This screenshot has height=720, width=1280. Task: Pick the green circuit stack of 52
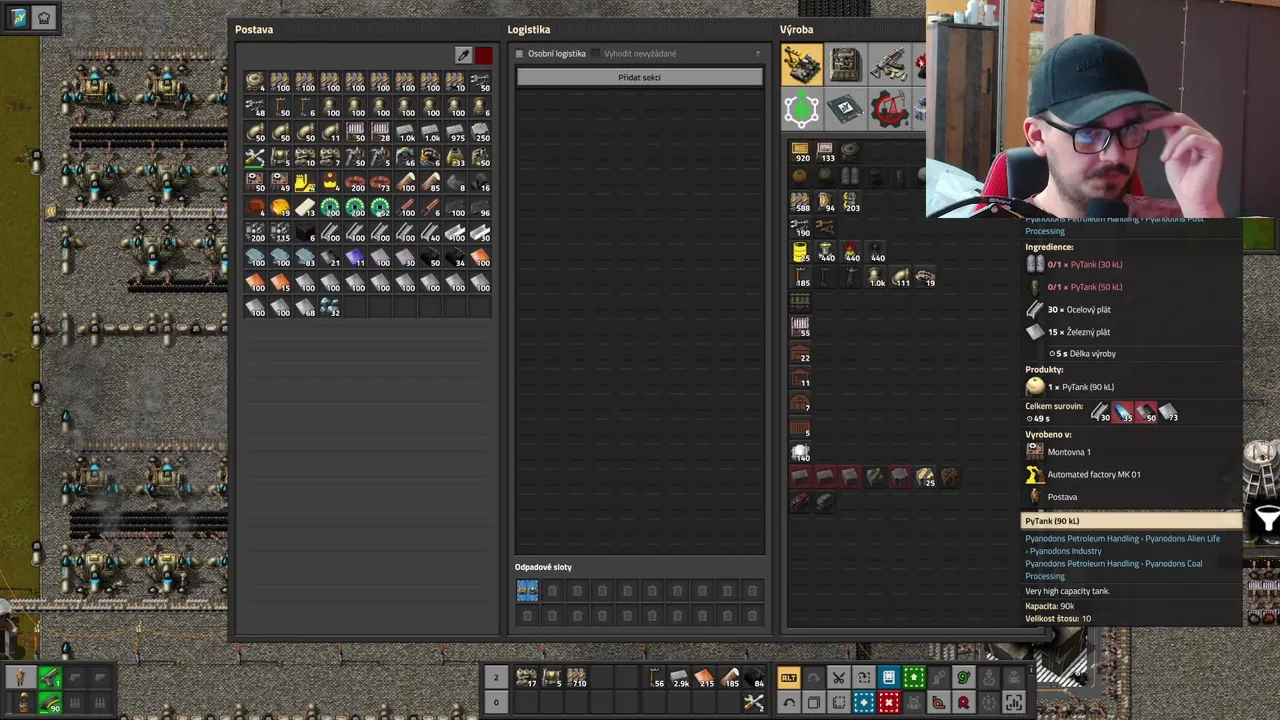380,207
